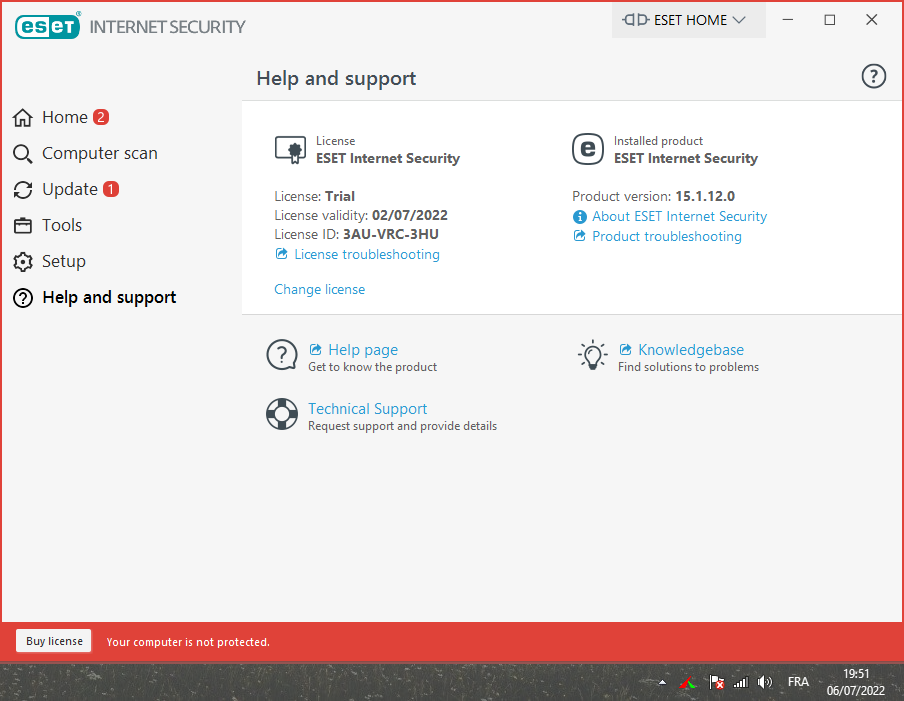The image size is (904, 701).
Task: Open Product troubleshooting link
Action: [666, 236]
